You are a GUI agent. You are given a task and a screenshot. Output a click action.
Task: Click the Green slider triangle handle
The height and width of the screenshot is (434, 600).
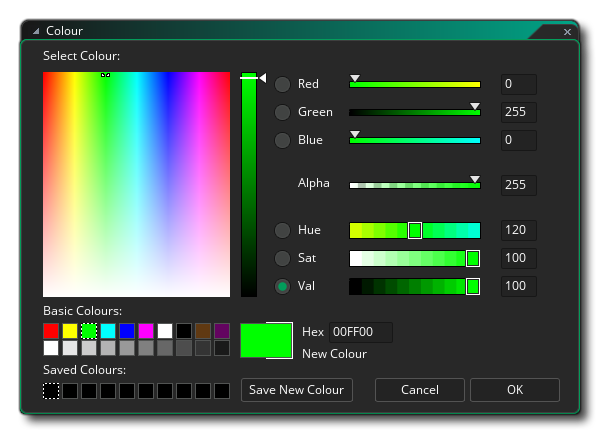(x=475, y=106)
